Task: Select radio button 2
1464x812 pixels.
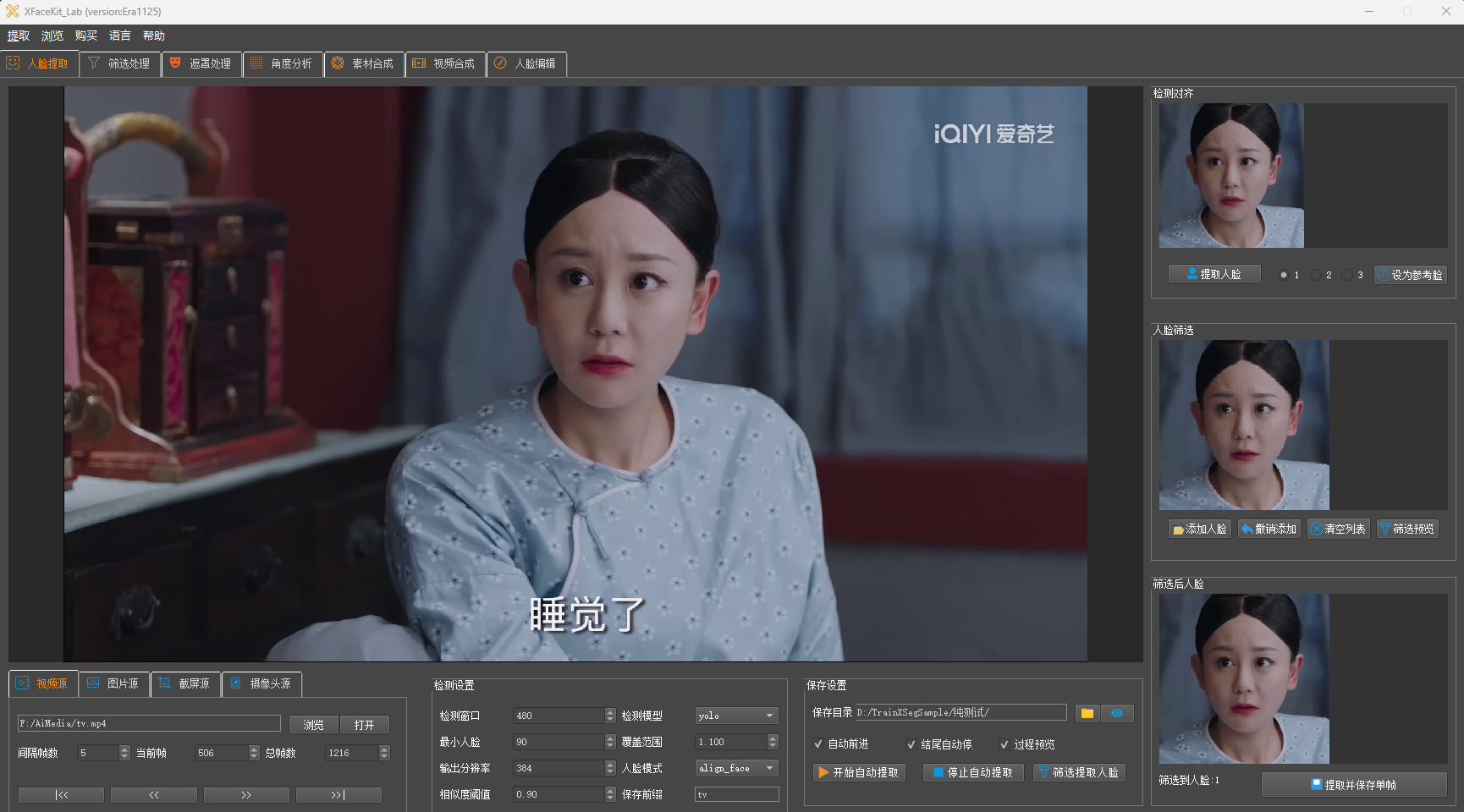Action: point(1316,275)
